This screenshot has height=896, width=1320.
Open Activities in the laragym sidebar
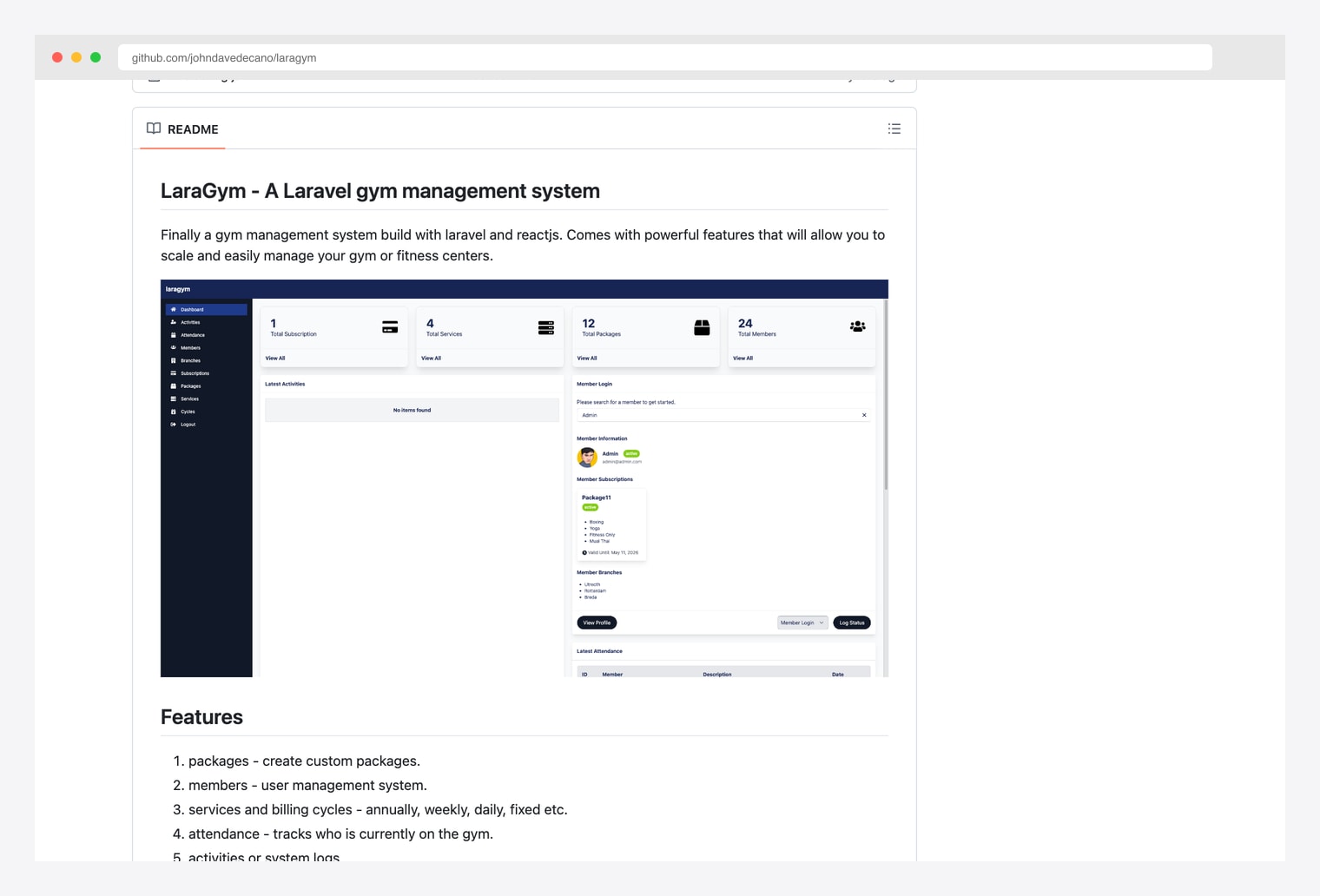(190, 322)
